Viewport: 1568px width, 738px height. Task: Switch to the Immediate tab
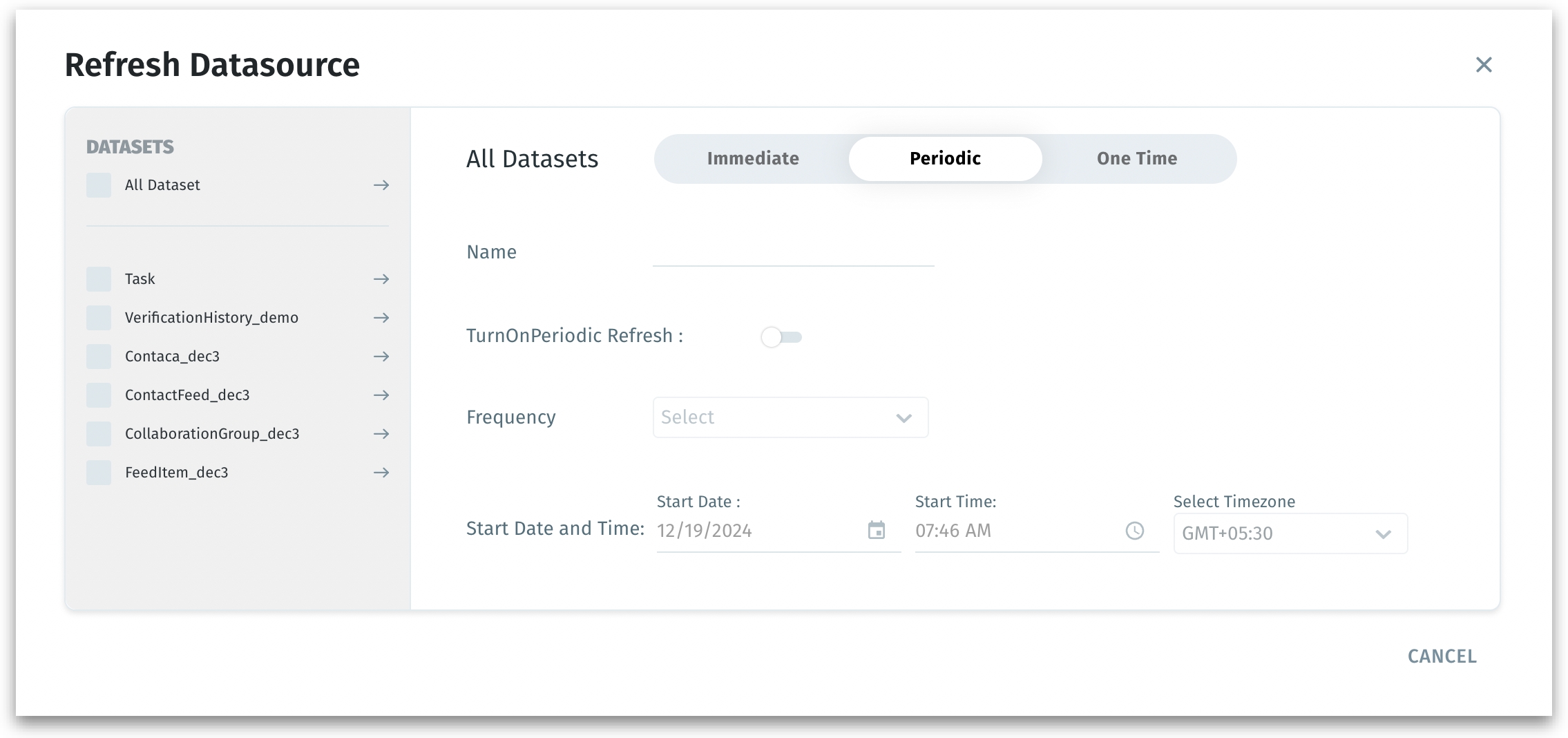click(753, 159)
